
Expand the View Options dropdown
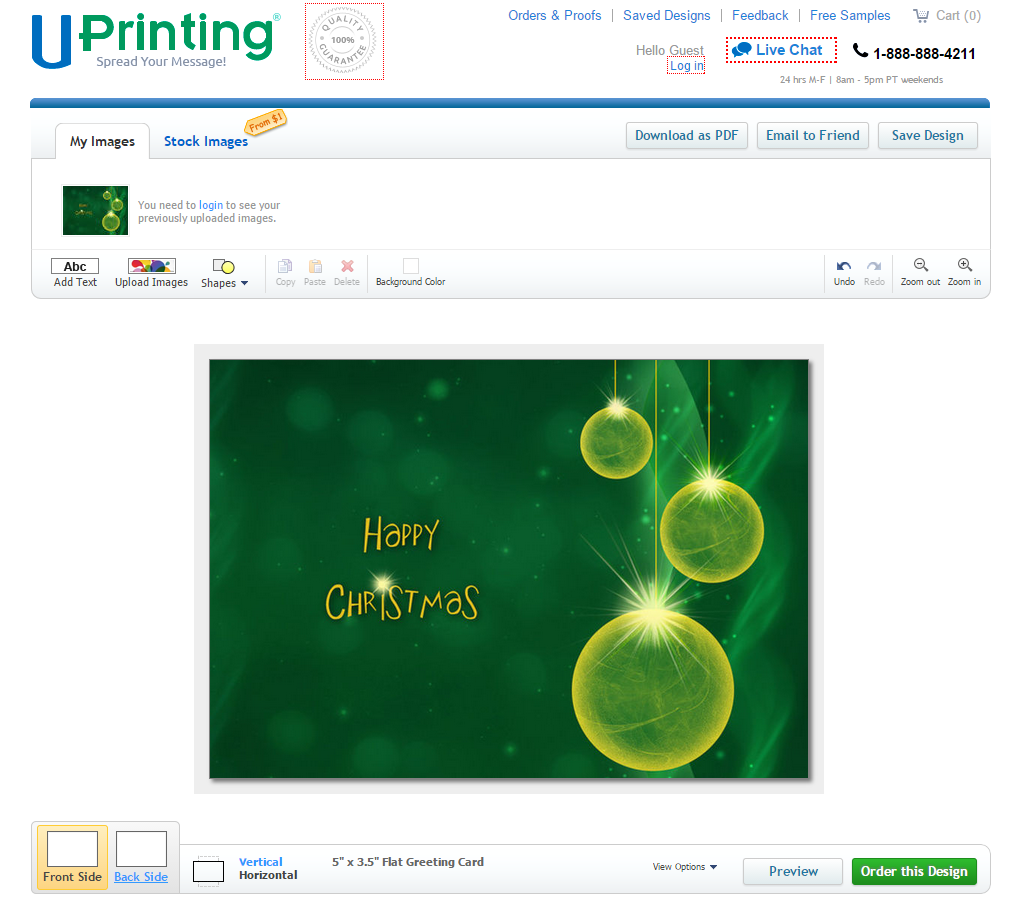pyautogui.click(x=684, y=867)
